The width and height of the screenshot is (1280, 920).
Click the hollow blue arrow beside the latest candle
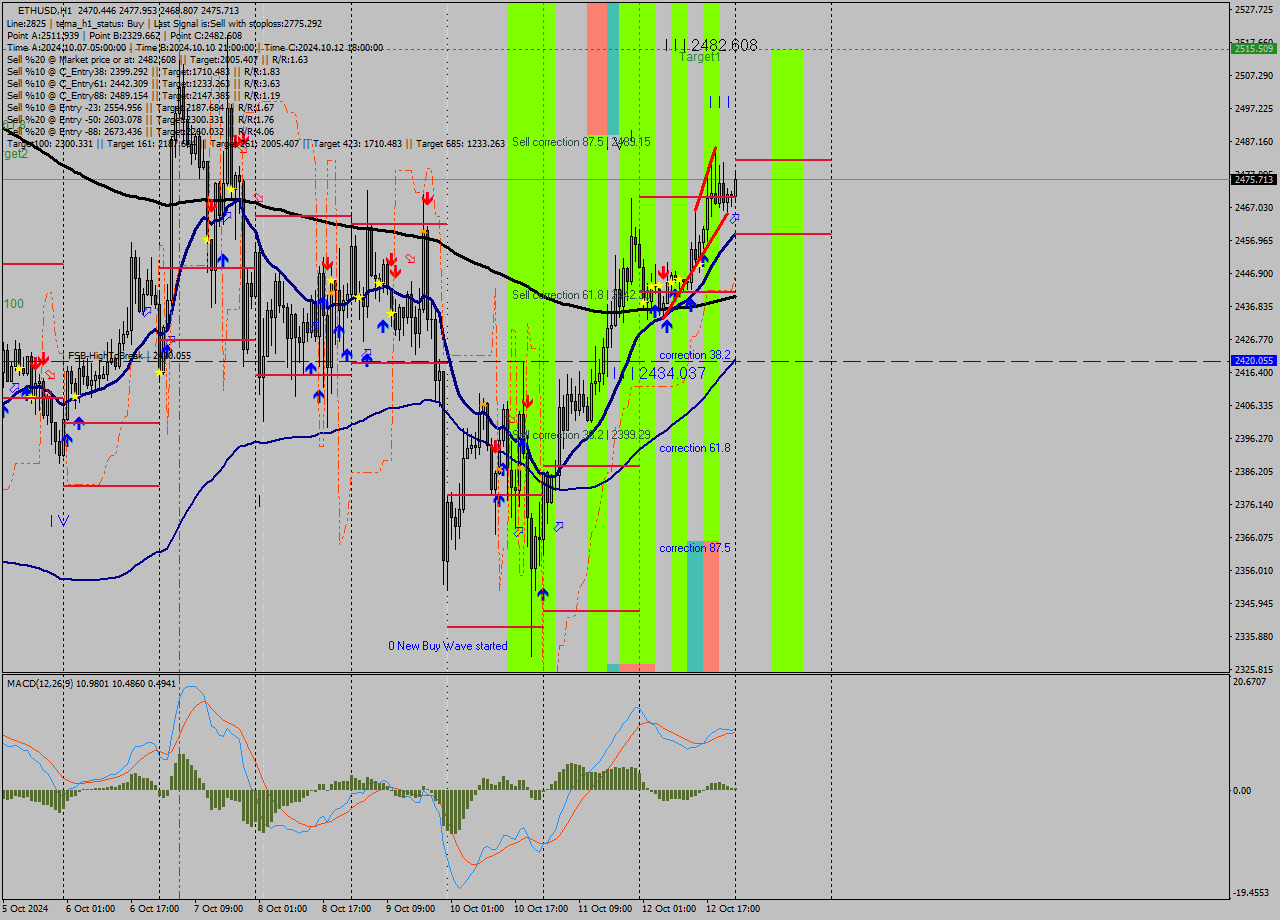coord(734,217)
